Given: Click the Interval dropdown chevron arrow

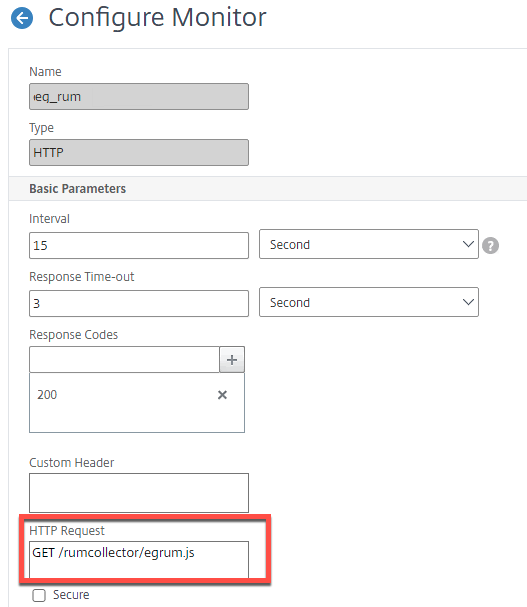Looking at the screenshot, I should (x=468, y=244).
